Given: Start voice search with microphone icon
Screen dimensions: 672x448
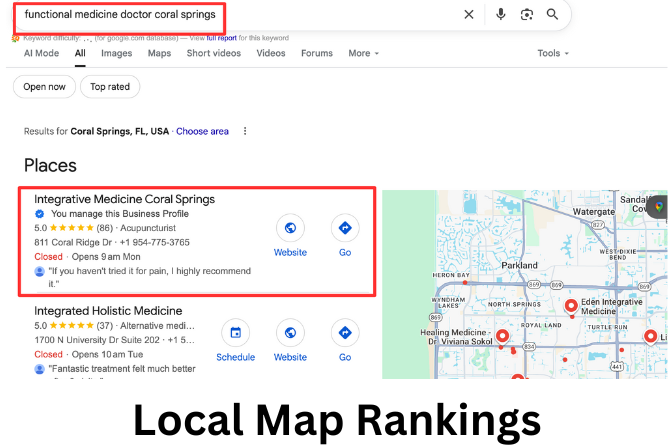Looking at the screenshot, I should [x=500, y=14].
